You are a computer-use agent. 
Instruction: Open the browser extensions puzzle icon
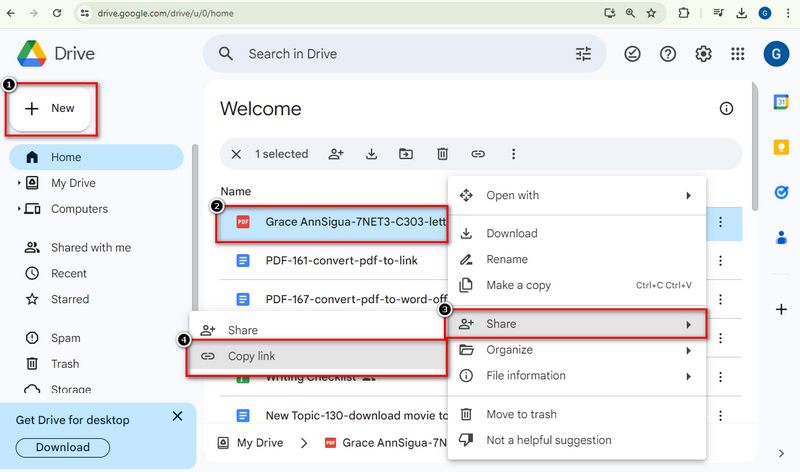point(684,13)
